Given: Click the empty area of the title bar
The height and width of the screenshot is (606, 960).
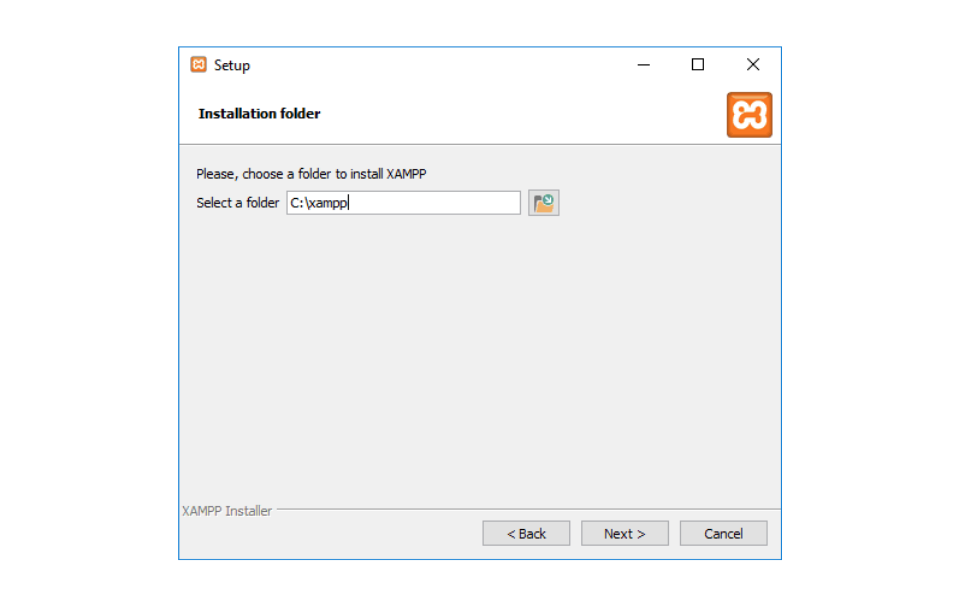Looking at the screenshot, I should [430, 65].
